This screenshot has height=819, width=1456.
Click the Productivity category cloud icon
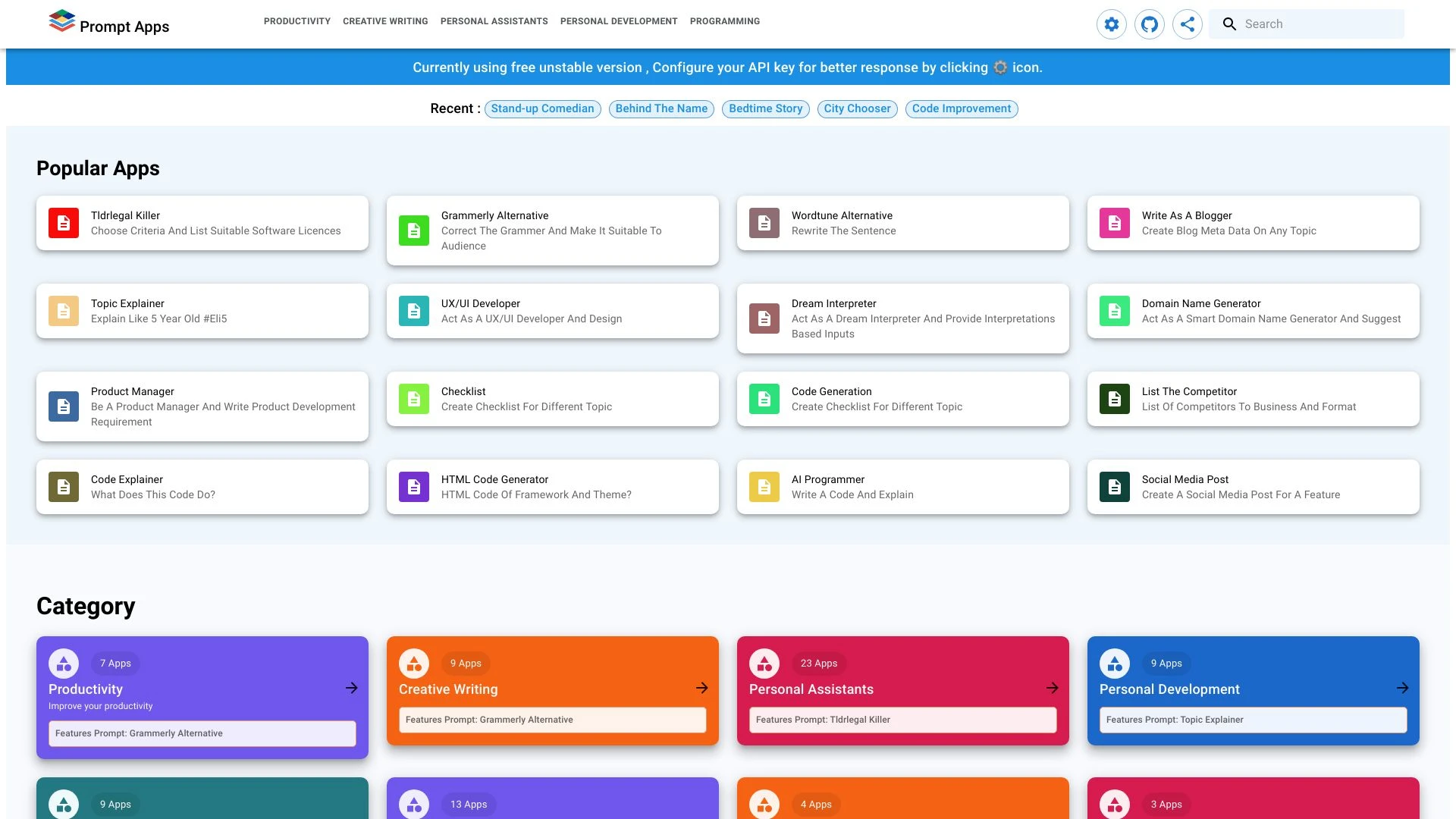(x=63, y=663)
